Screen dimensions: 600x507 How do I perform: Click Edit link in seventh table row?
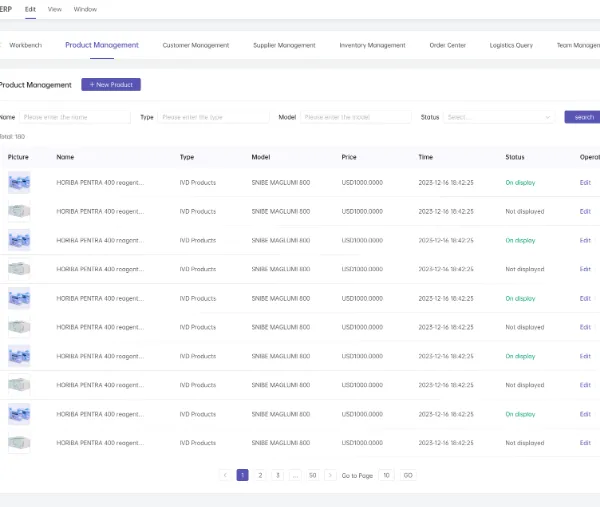point(585,356)
